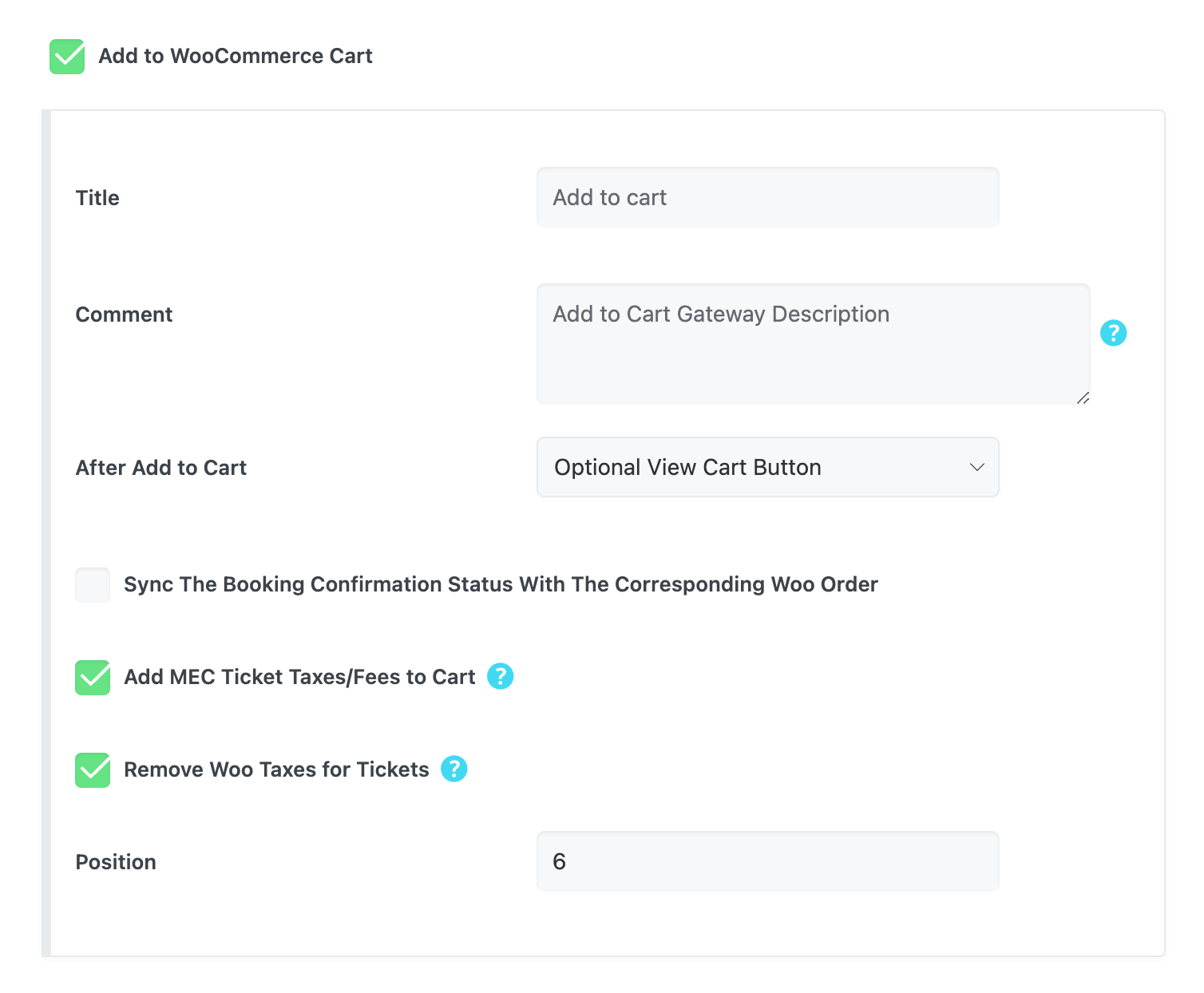Click help icon beside Comment field
This screenshot has width=1204, height=993.
[x=1113, y=333]
